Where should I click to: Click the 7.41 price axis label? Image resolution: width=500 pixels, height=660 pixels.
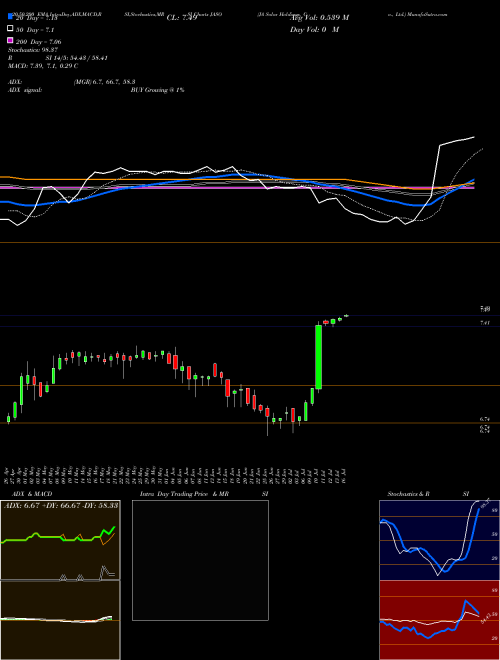click(485, 323)
